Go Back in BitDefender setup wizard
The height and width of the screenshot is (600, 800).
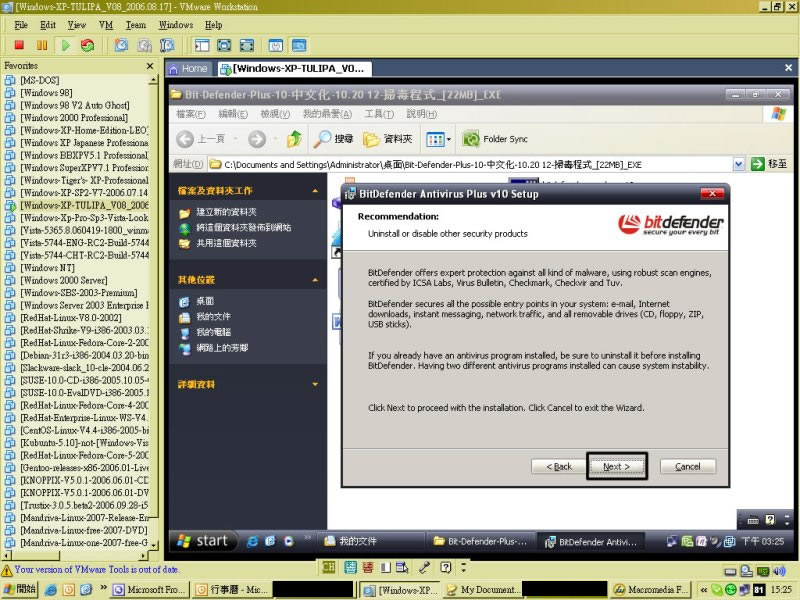(558, 466)
